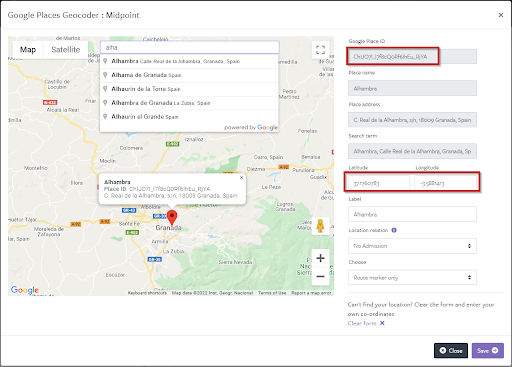Screen dimensions: 512x367
Task: Select Alhaurín de la Torre suggestion
Action: tap(189, 89)
